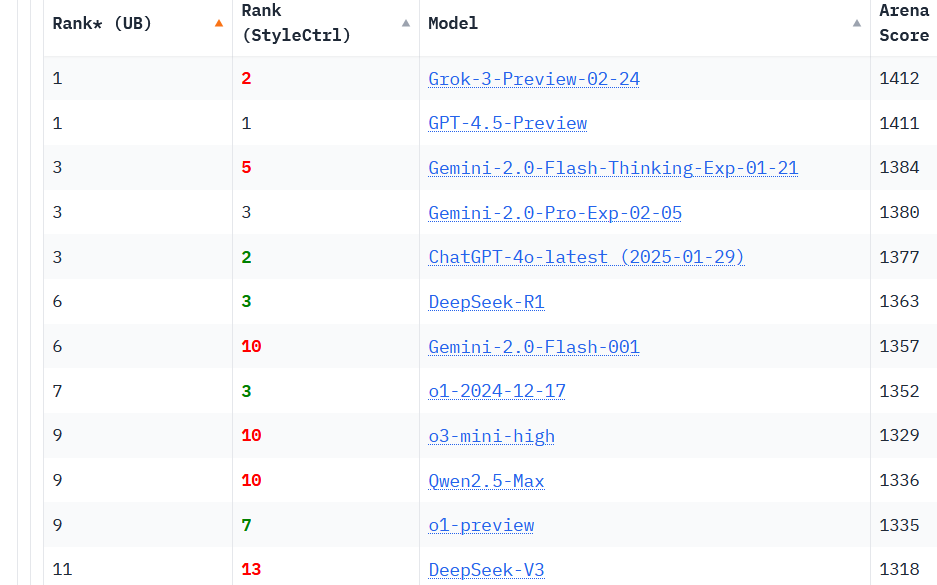Open the o3-mini-high model link

[491, 436]
